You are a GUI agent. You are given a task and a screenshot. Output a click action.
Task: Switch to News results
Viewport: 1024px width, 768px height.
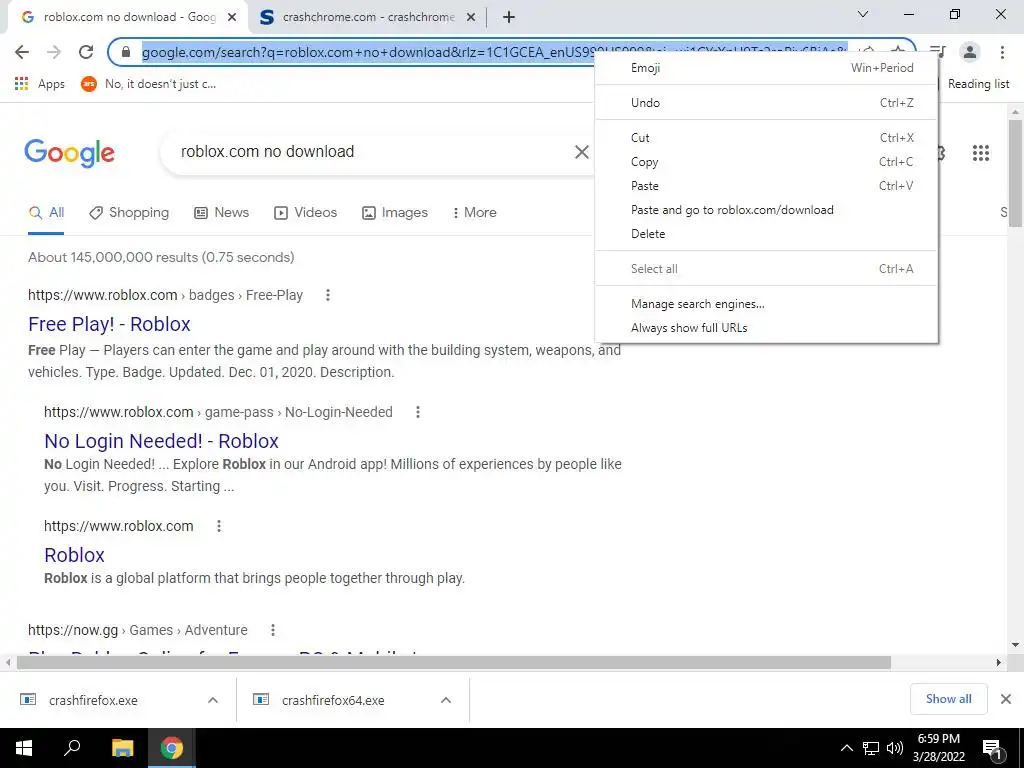(x=222, y=212)
